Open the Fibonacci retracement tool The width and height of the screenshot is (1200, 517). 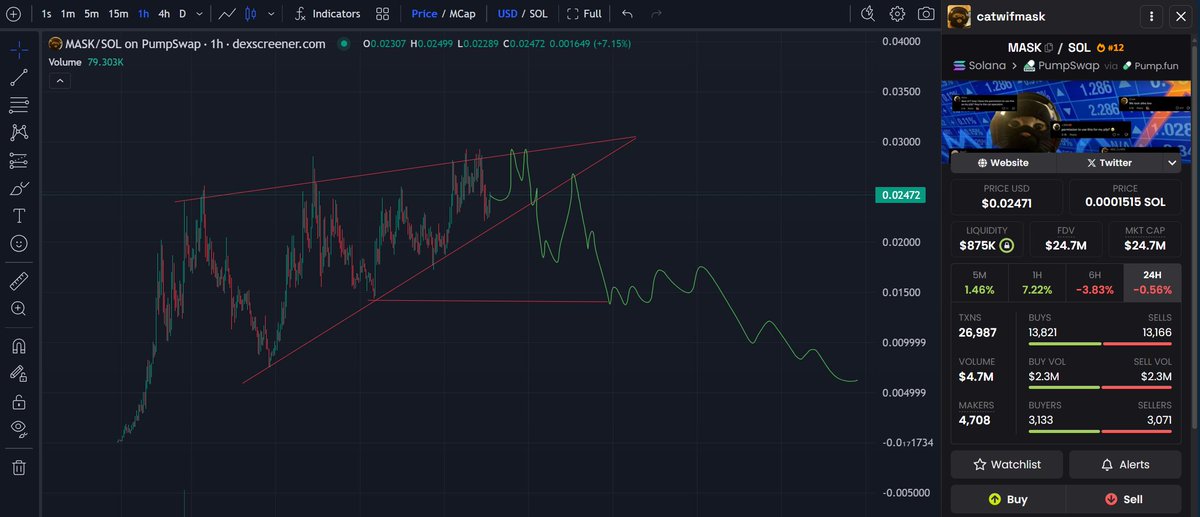click(19, 104)
